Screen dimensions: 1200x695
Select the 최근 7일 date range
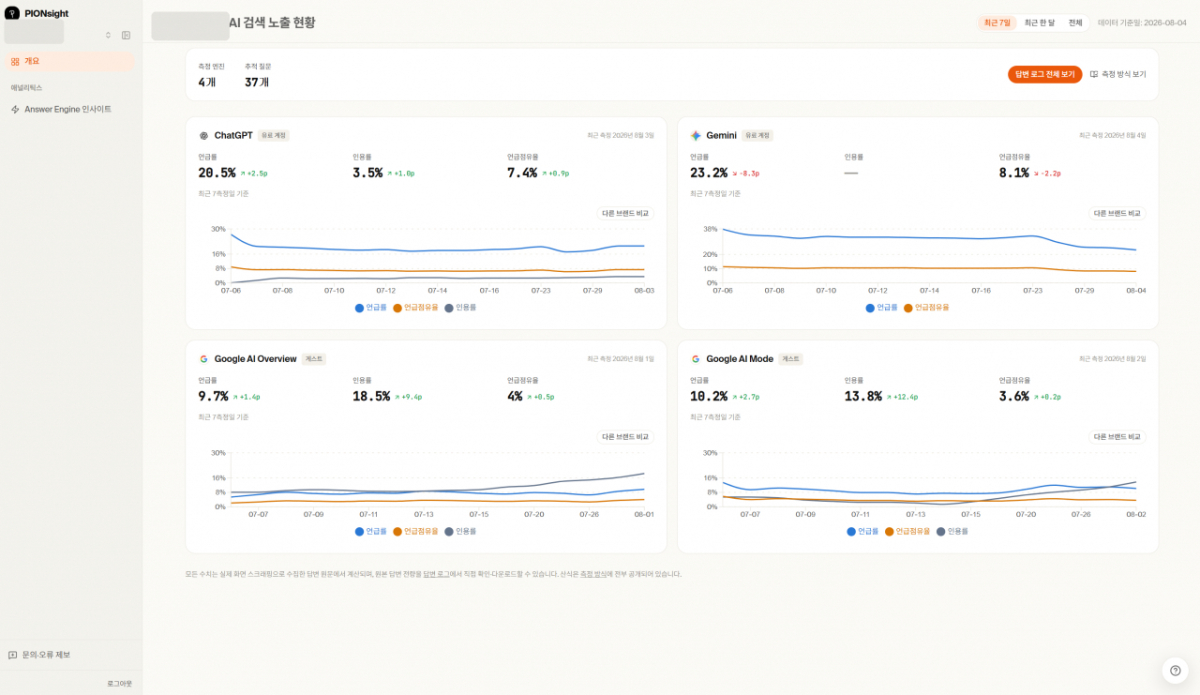997,22
